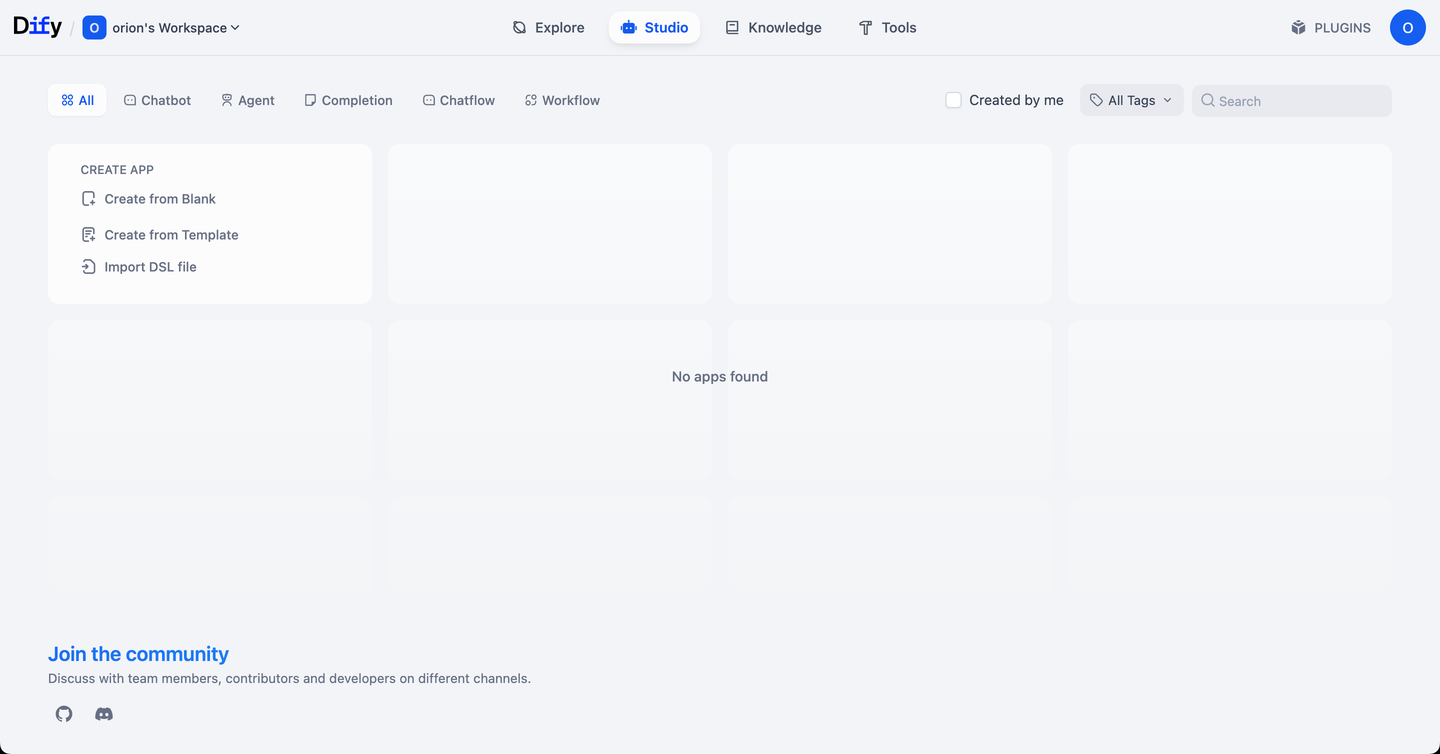1440x754 pixels.
Task: Click the Knowledge book icon
Action: [733, 27]
